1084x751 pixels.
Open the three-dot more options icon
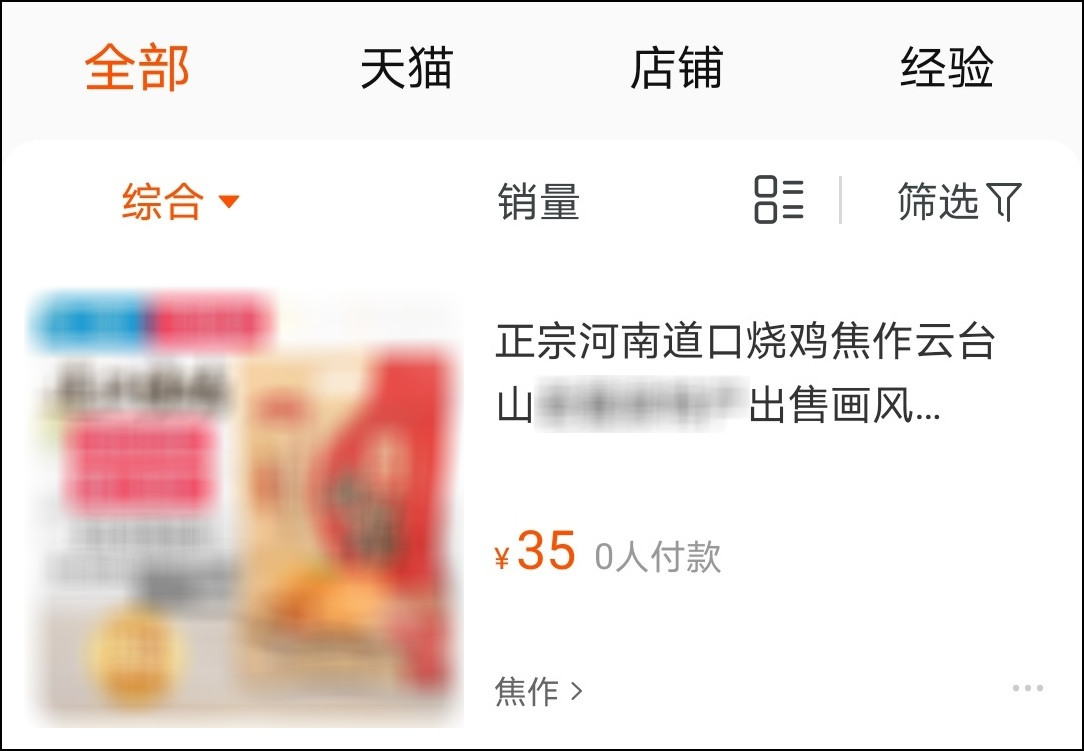(x=1028, y=688)
